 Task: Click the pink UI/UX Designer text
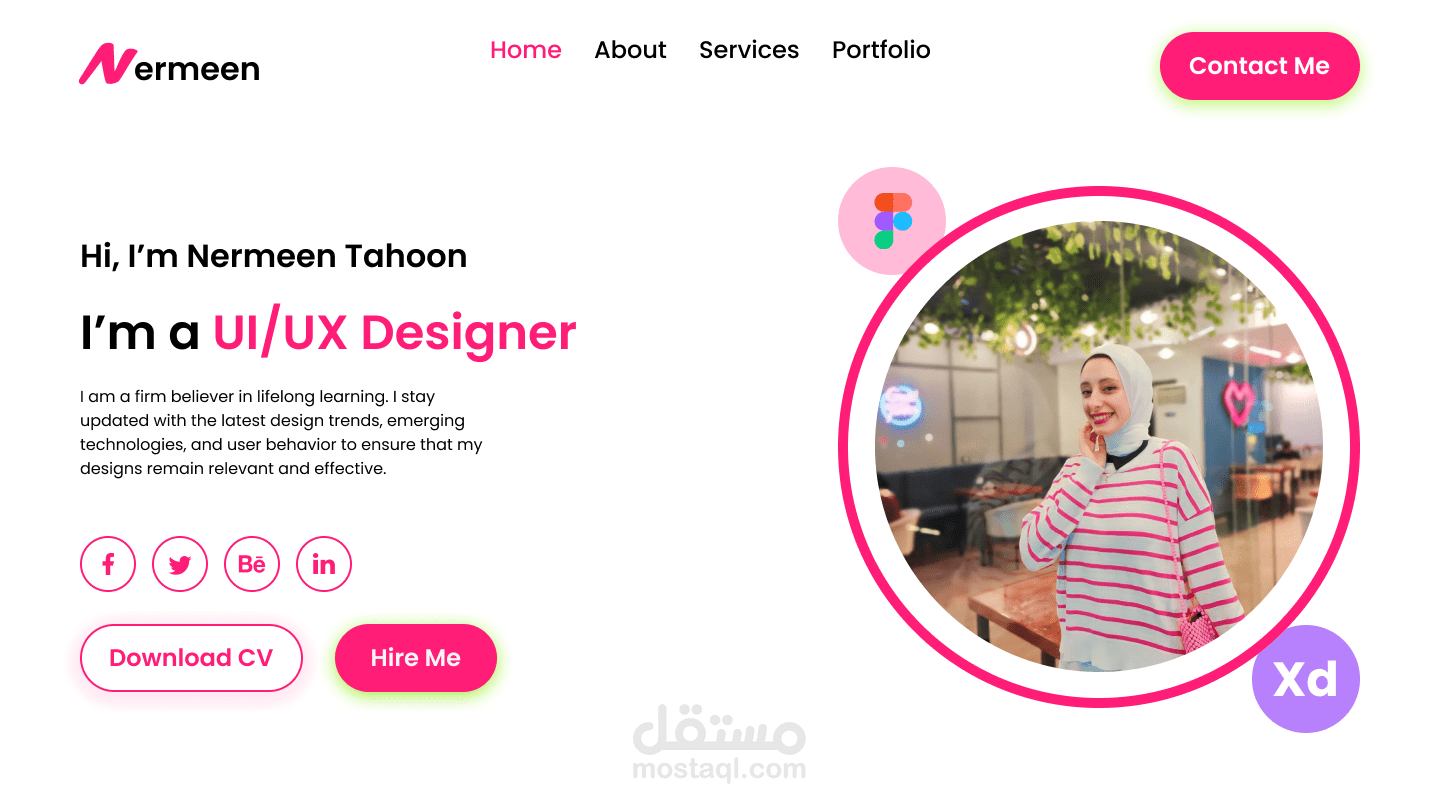395,333
